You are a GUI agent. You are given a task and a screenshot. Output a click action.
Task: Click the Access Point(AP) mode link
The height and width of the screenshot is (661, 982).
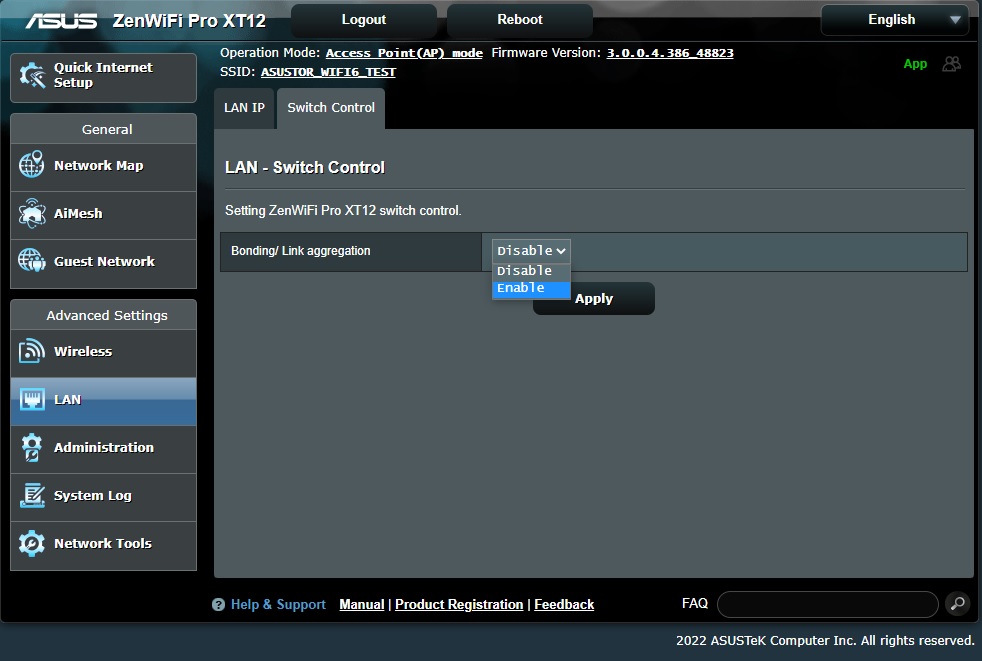click(404, 53)
